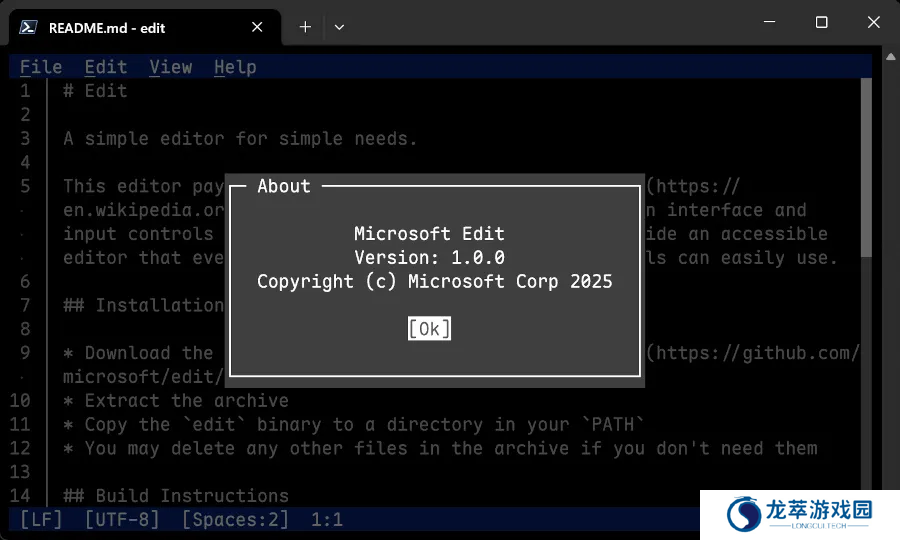Open the Edit menu
This screenshot has width=900, height=540.
106,67
